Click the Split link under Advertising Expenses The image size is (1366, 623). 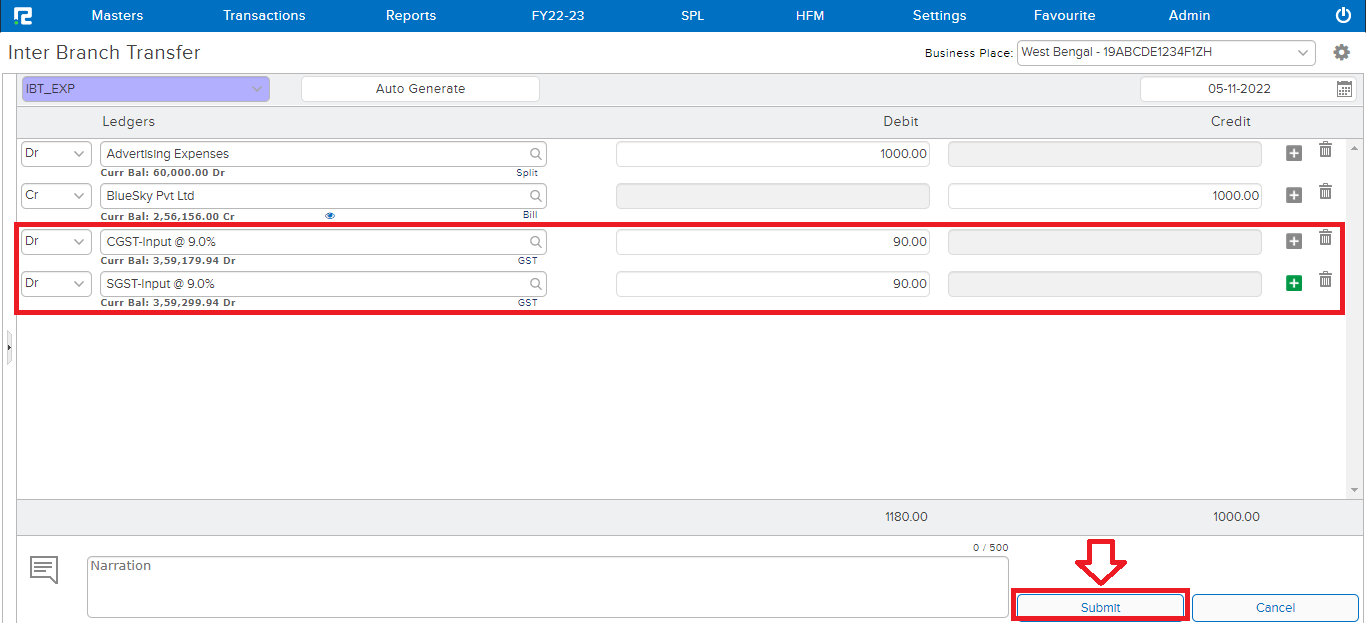(x=527, y=173)
